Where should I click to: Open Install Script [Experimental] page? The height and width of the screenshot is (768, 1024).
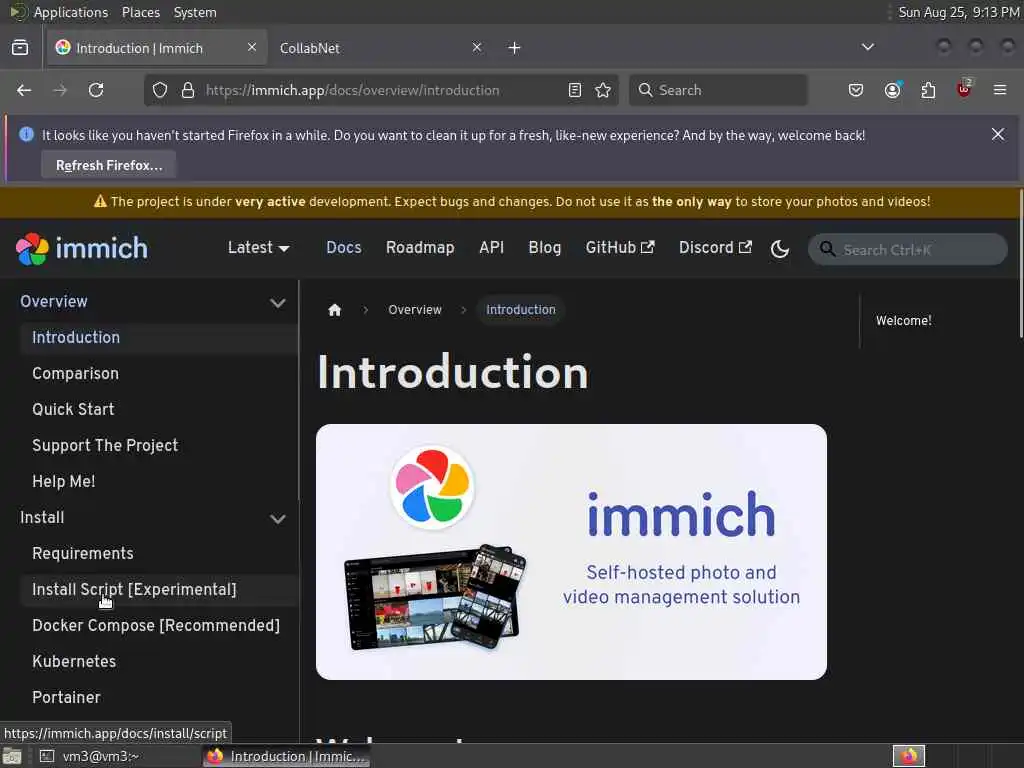tap(159, 590)
